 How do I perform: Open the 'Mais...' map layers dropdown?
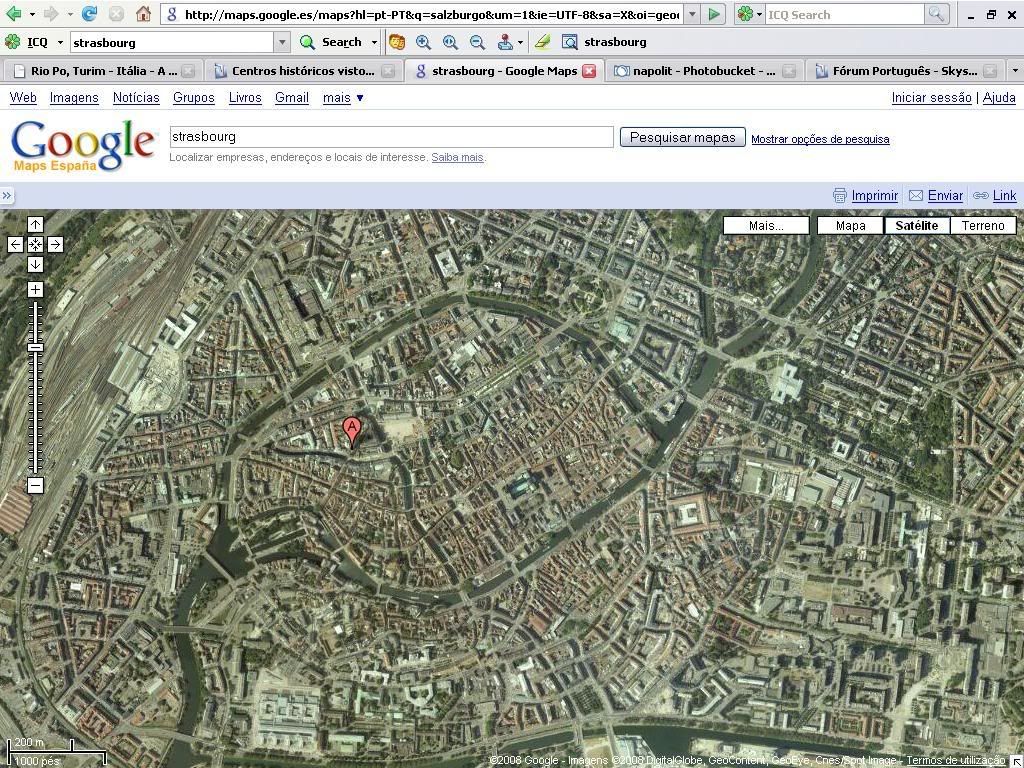pos(766,226)
